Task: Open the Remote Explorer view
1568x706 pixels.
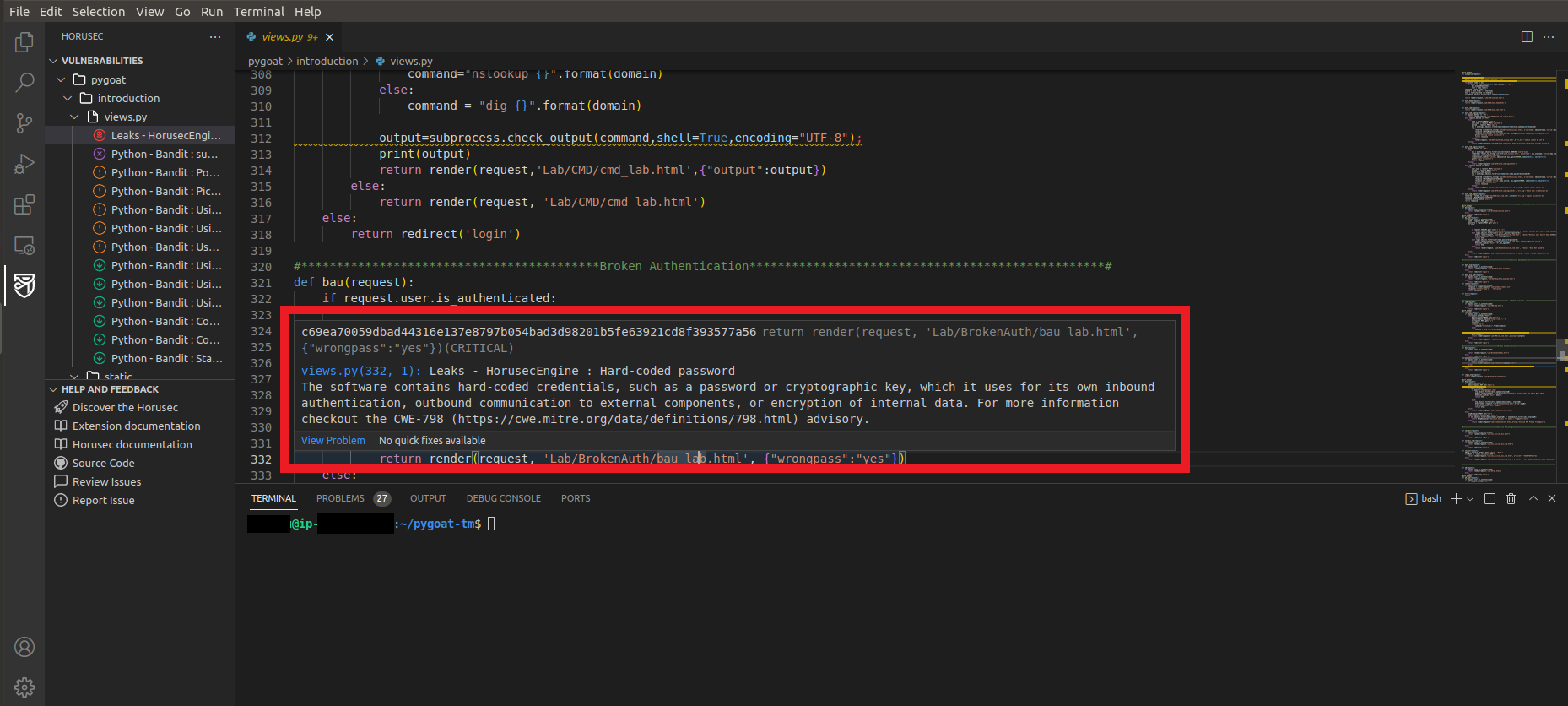Action: pyautogui.click(x=24, y=245)
